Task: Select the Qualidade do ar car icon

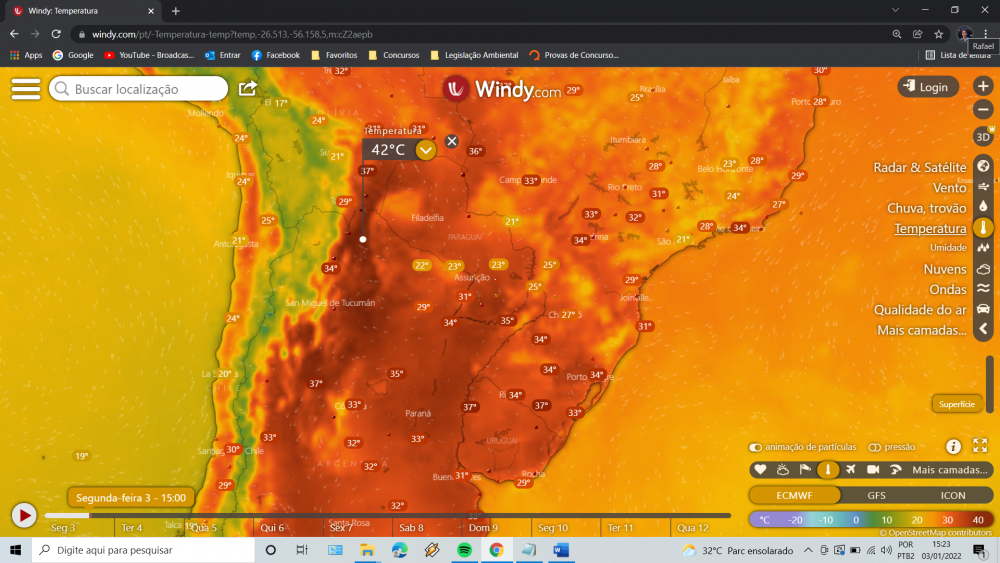Action: pos(983,309)
